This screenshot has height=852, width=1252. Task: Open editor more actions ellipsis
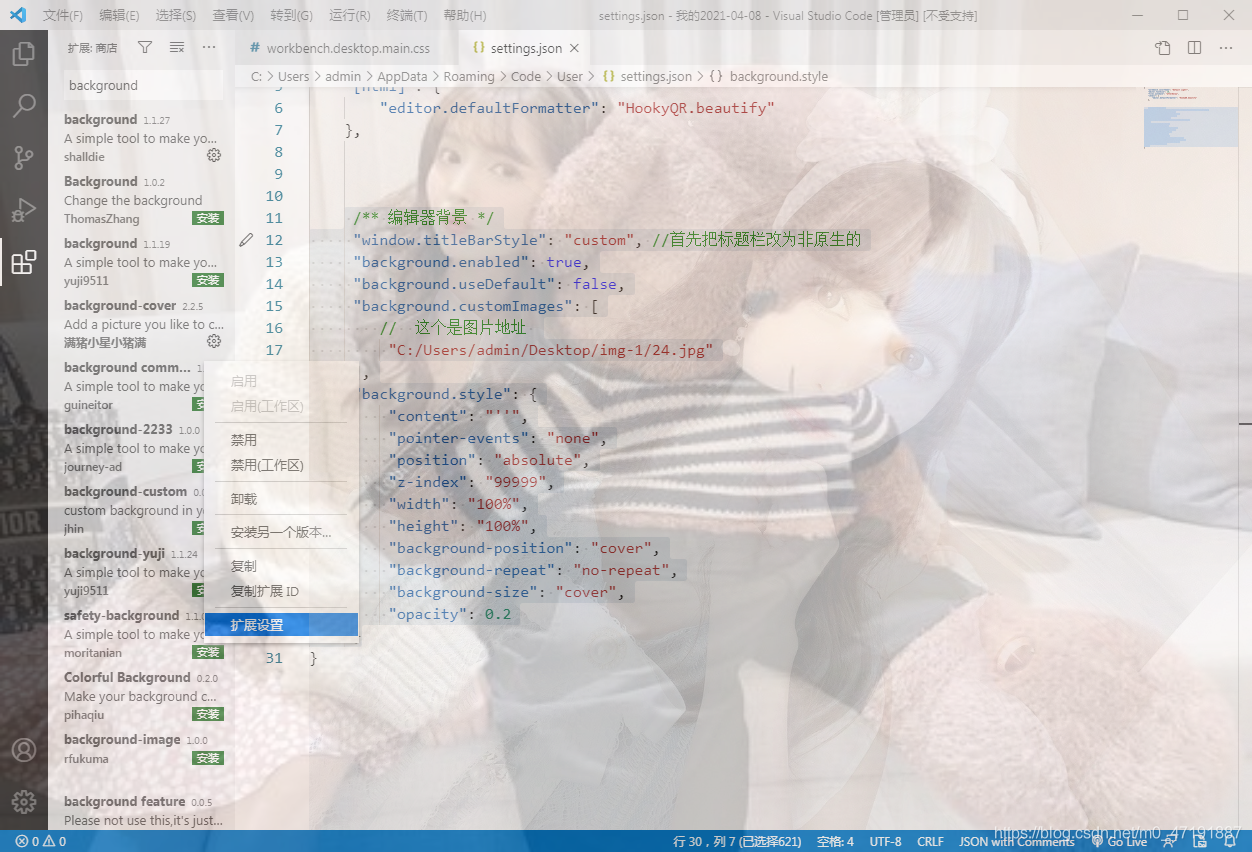pyautogui.click(x=1226, y=47)
